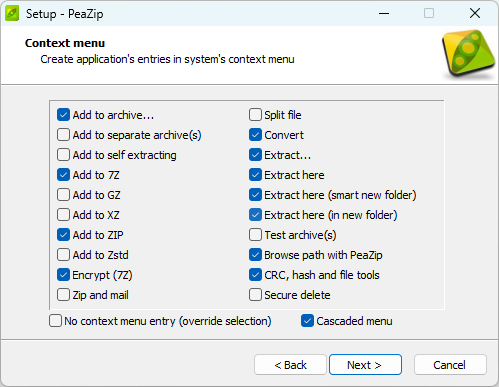This screenshot has width=499, height=387.
Task: Uncheck the Convert checkbox
Action: [x=255, y=135]
